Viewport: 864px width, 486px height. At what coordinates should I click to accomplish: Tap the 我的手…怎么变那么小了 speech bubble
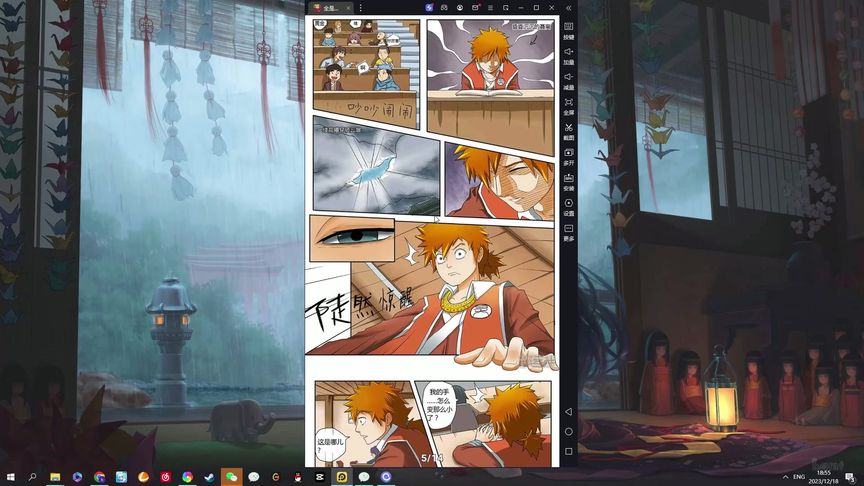pos(441,404)
